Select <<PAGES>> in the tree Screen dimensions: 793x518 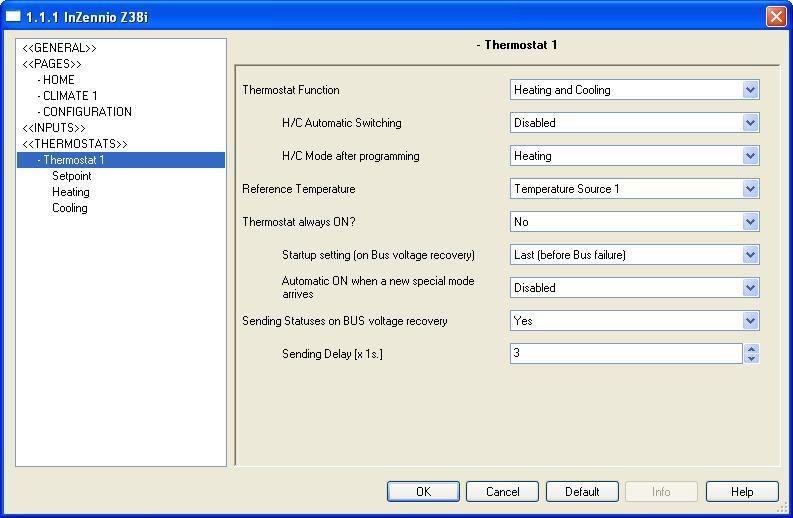(52, 64)
